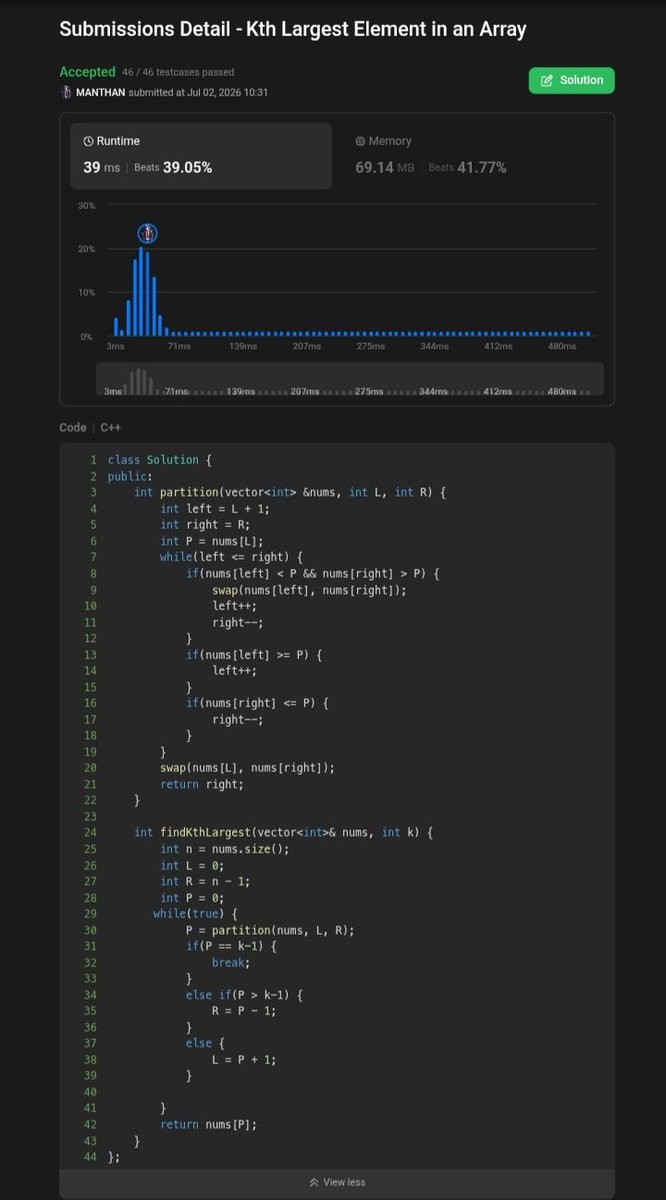Click the Beats 41.77% memory value
The height and width of the screenshot is (1200, 666).
pos(467,167)
